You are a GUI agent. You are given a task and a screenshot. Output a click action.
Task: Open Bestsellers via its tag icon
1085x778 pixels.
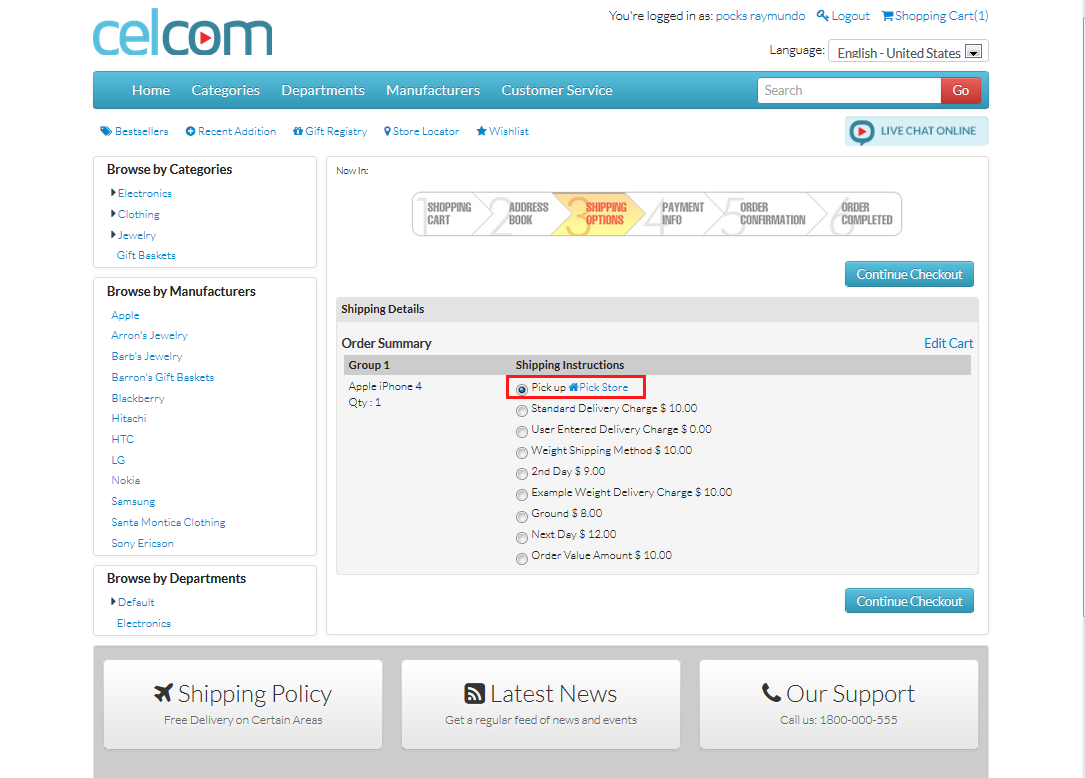point(105,132)
